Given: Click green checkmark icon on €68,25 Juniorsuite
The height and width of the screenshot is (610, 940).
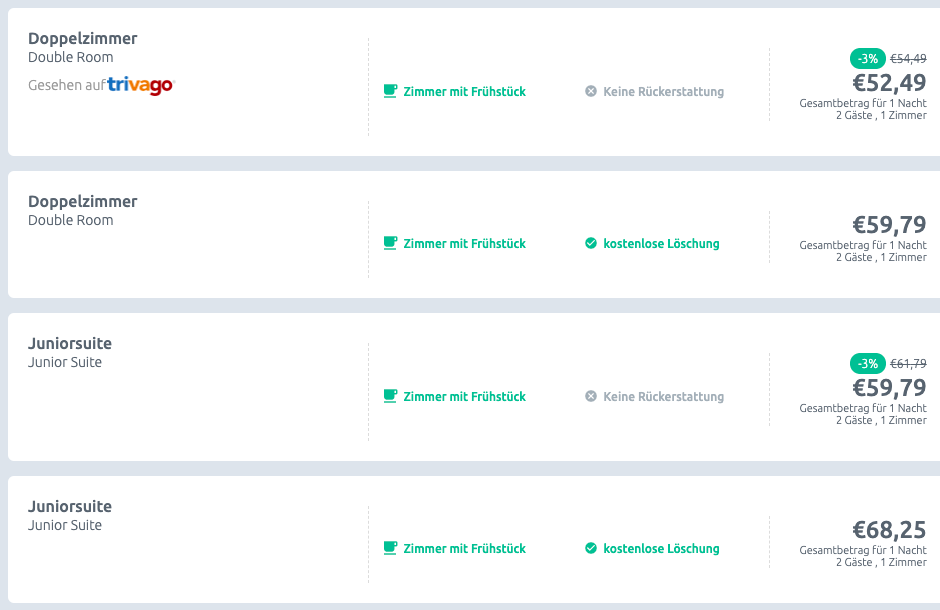Looking at the screenshot, I should 591,548.
